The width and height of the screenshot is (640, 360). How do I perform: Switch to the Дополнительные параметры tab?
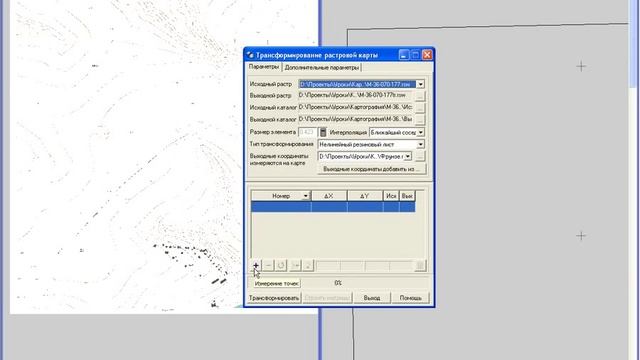pyautogui.click(x=322, y=67)
